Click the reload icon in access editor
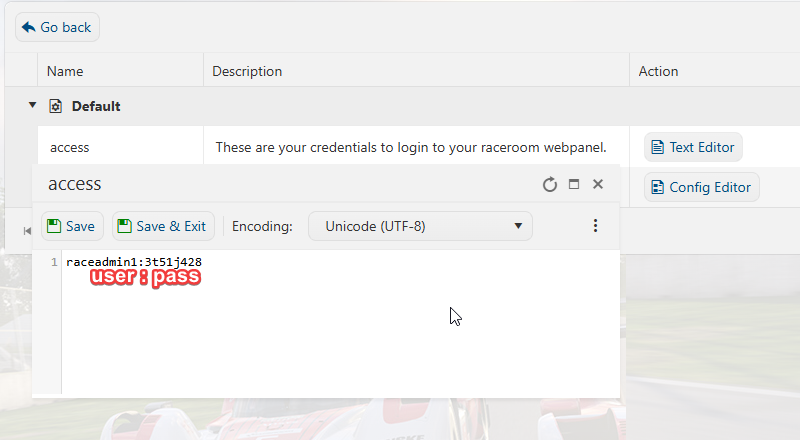The height and width of the screenshot is (440, 800). (x=549, y=184)
